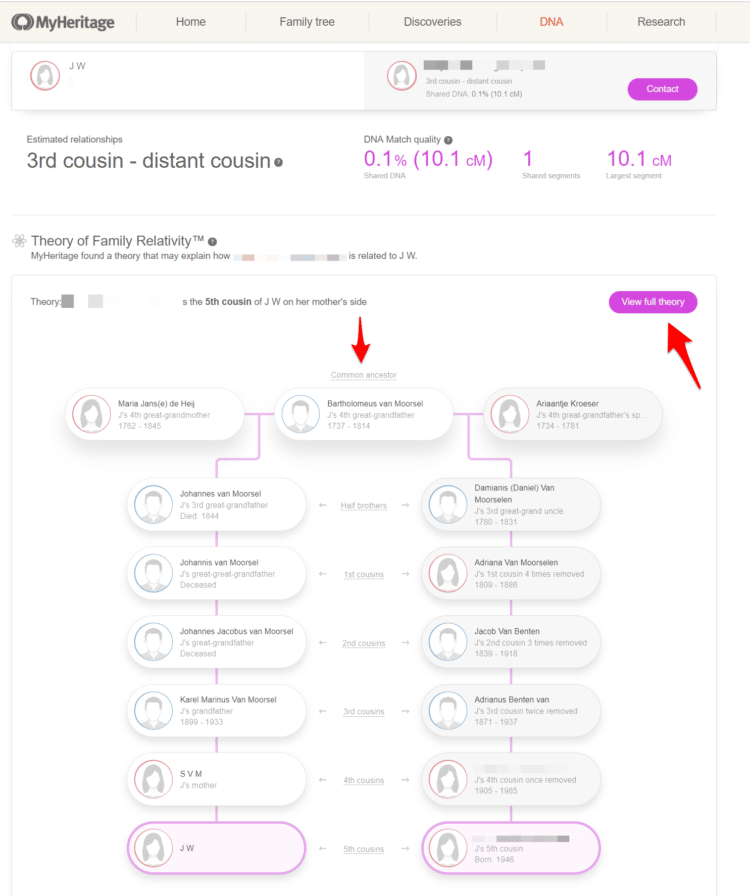This screenshot has height=896, width=750.
Task: Click Maria Jans(e) de Hej's profile photo
Action: 91,414
